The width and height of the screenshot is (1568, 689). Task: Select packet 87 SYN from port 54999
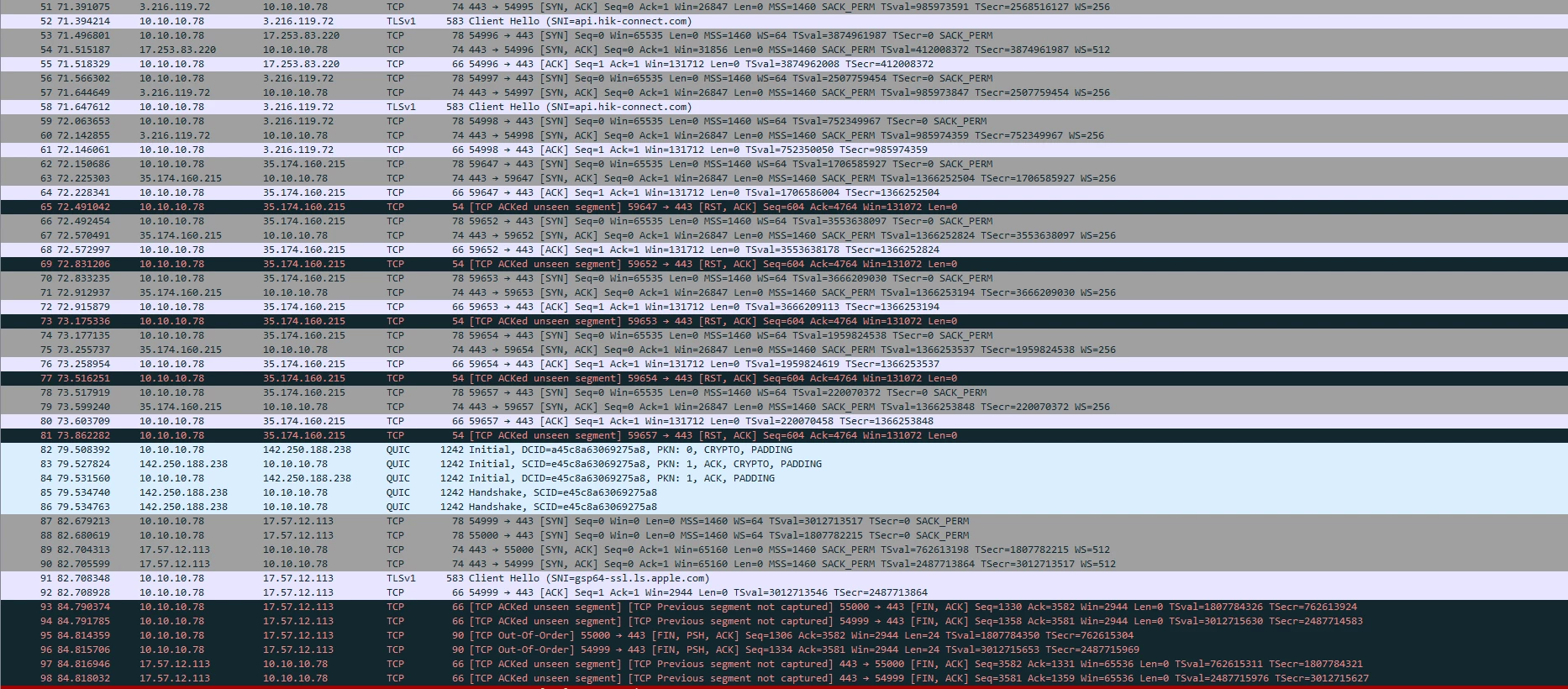[x=784, y=521]
